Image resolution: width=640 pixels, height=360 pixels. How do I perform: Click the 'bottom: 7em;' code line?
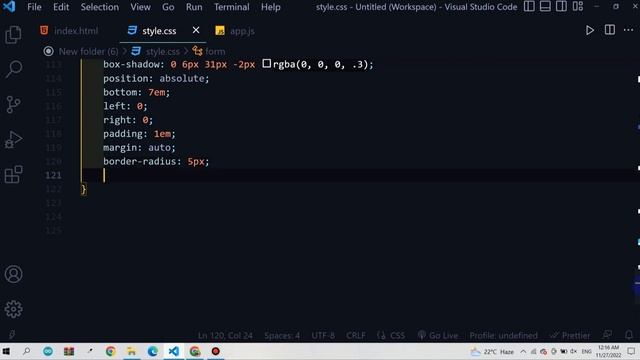[x=136, y=92]
